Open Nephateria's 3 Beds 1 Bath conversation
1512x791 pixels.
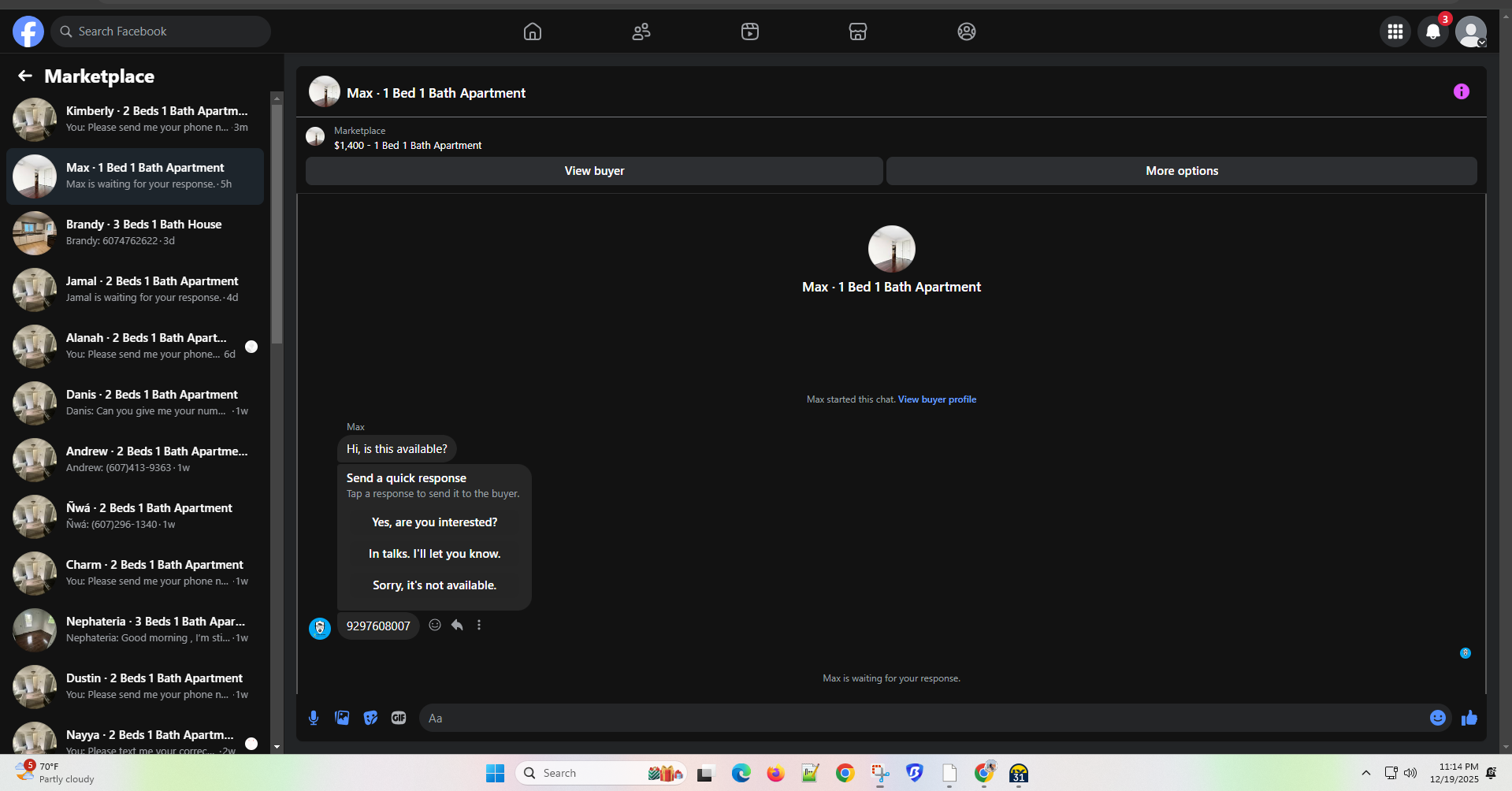(x=136, y=630)
